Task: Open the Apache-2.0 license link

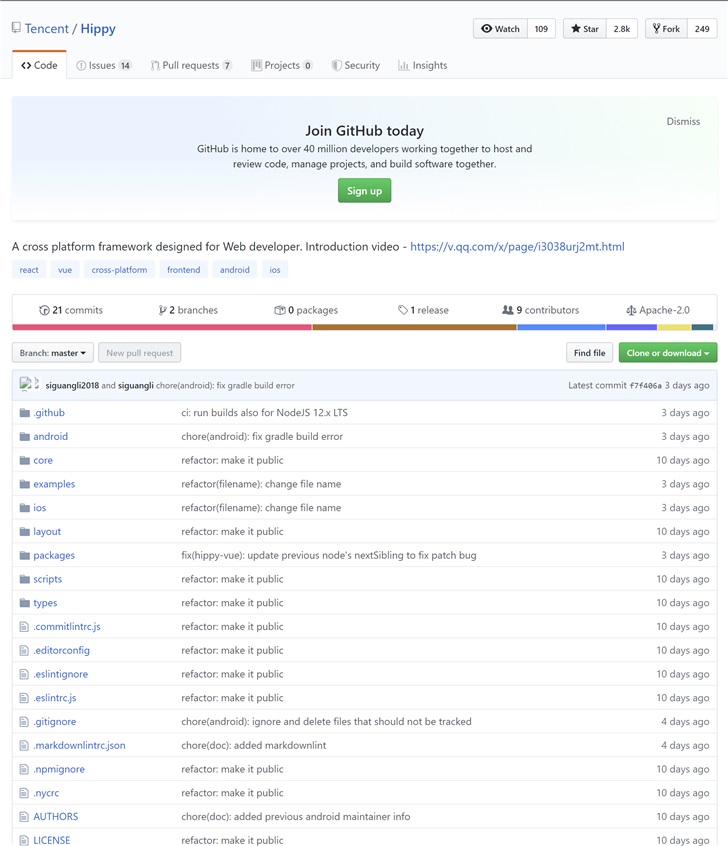Action: pos(658,310)
